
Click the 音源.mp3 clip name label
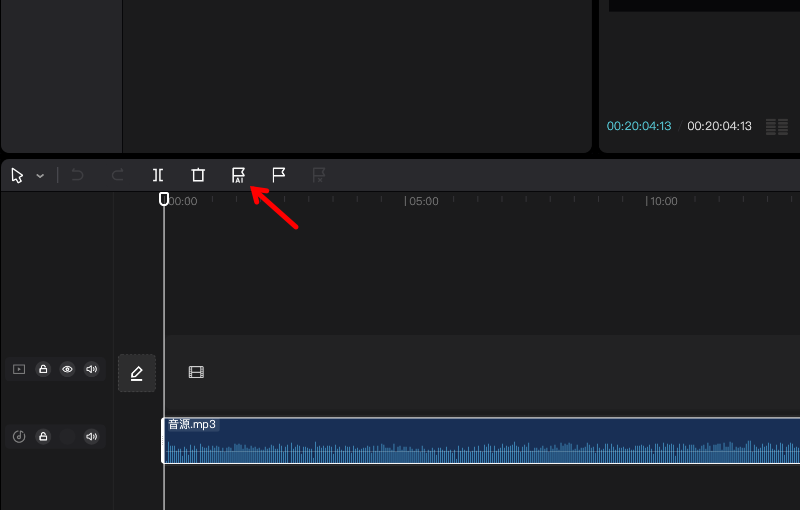tap(192, 424)
